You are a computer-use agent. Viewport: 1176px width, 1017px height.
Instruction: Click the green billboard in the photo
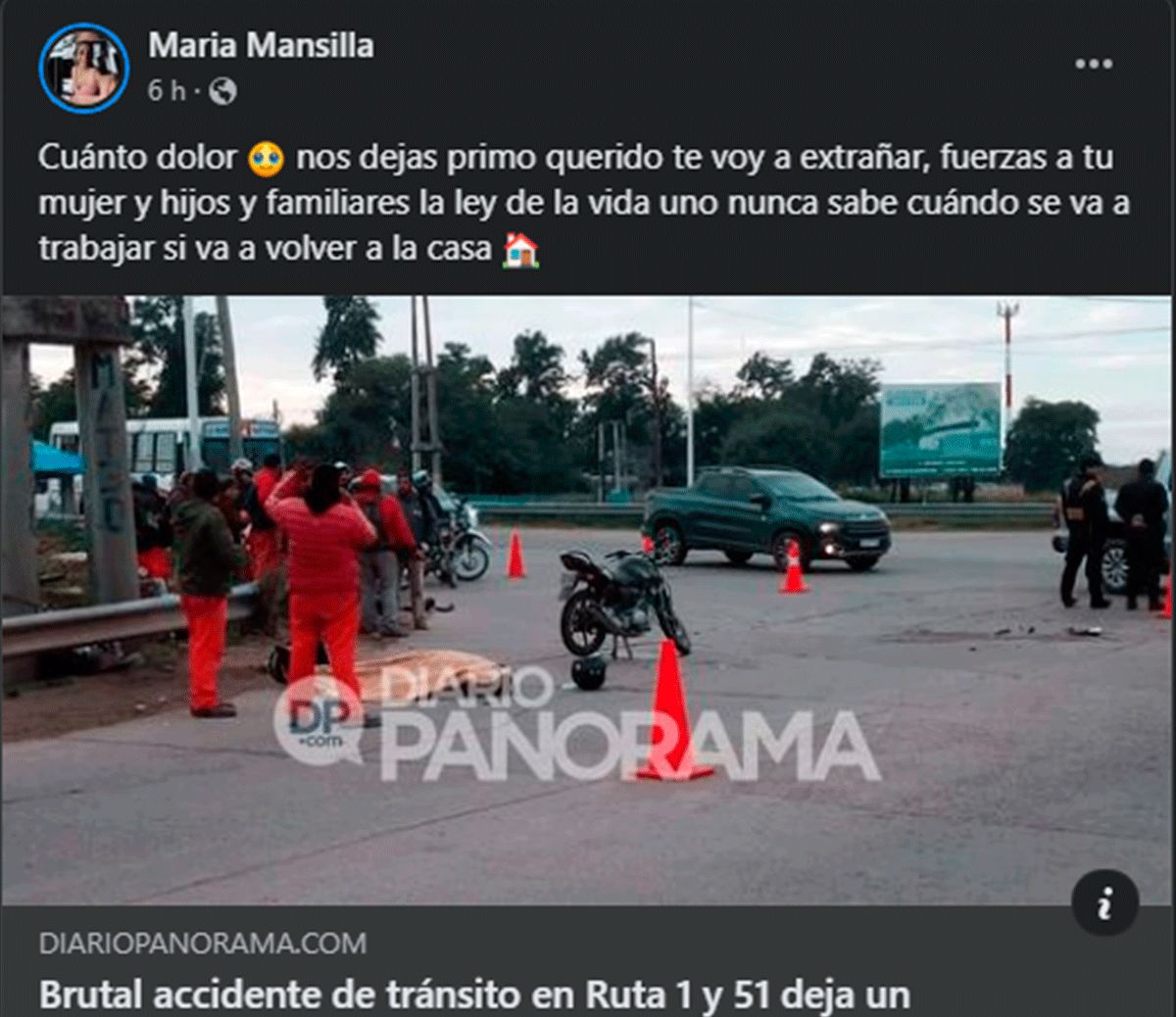click(x=941, y=431)
